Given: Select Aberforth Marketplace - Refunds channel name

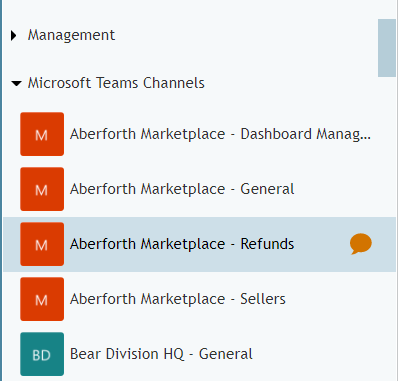Looking at the screenshot, I should (182, 244).
